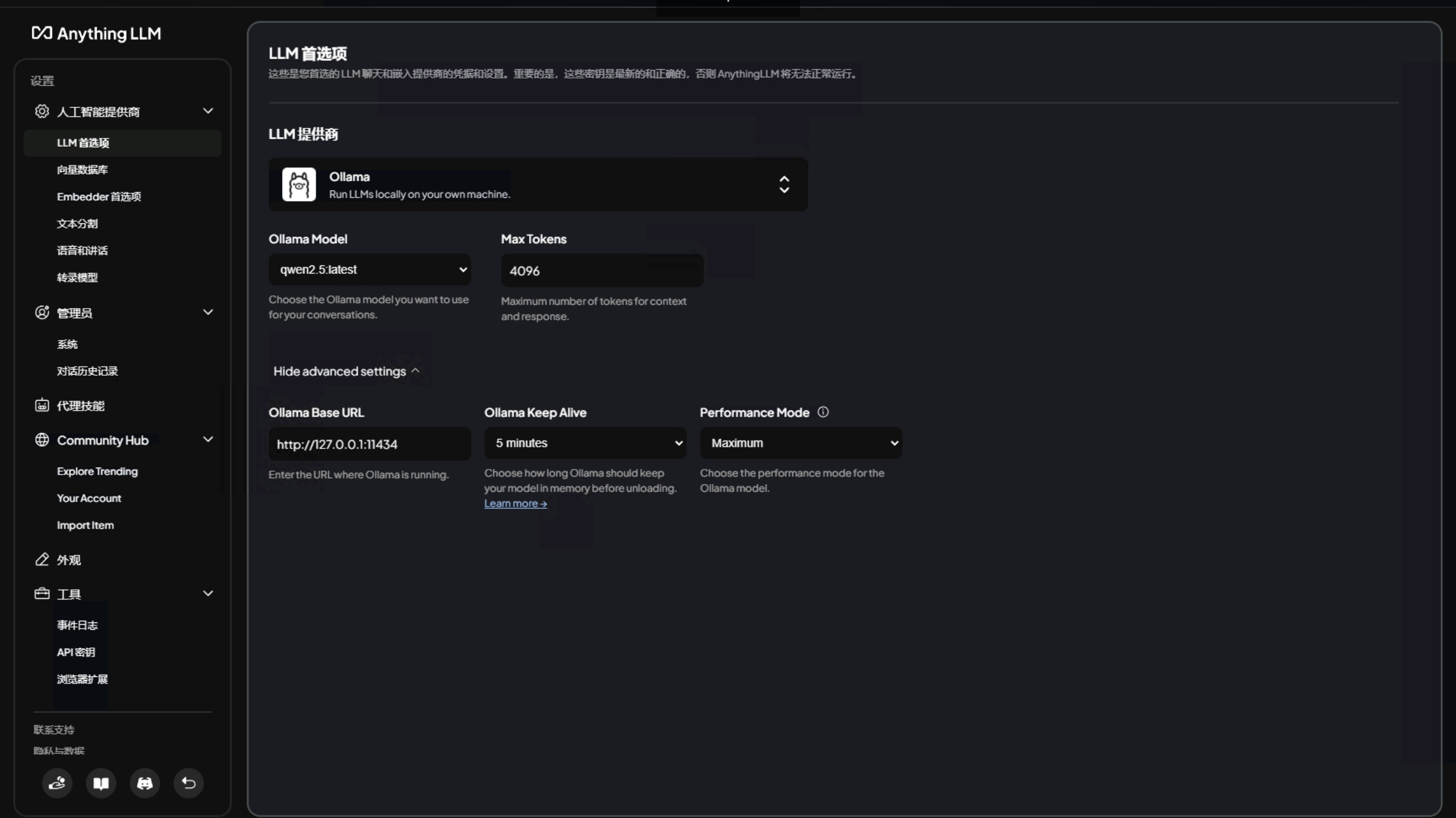The height and width of the screenshot is (818, 1456).
Task: Click the robot icon beside 代理技能
Action: coord(42,405)
